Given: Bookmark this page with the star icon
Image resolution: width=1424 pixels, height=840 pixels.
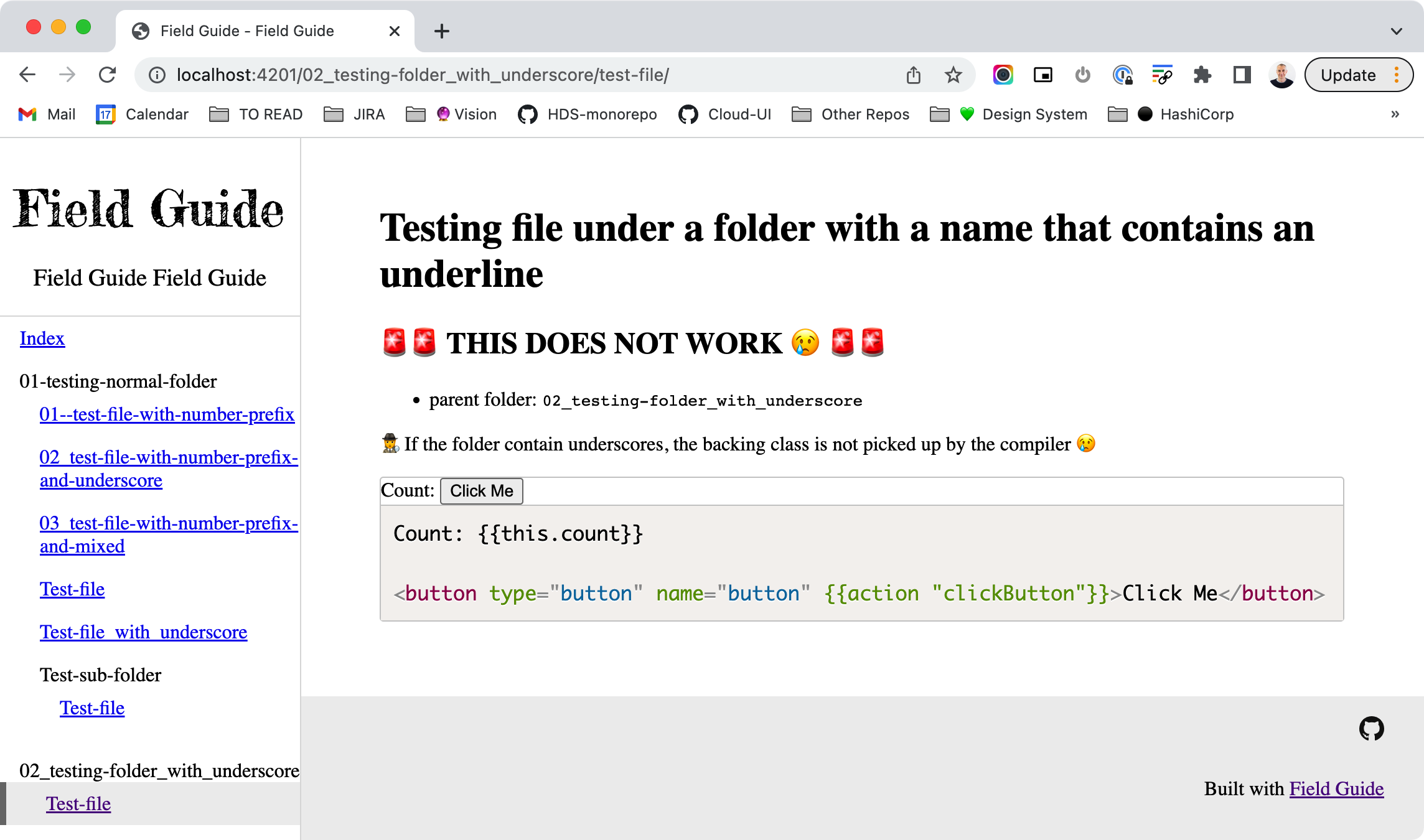Looking at the screenshot, I should tap(953, 75).
